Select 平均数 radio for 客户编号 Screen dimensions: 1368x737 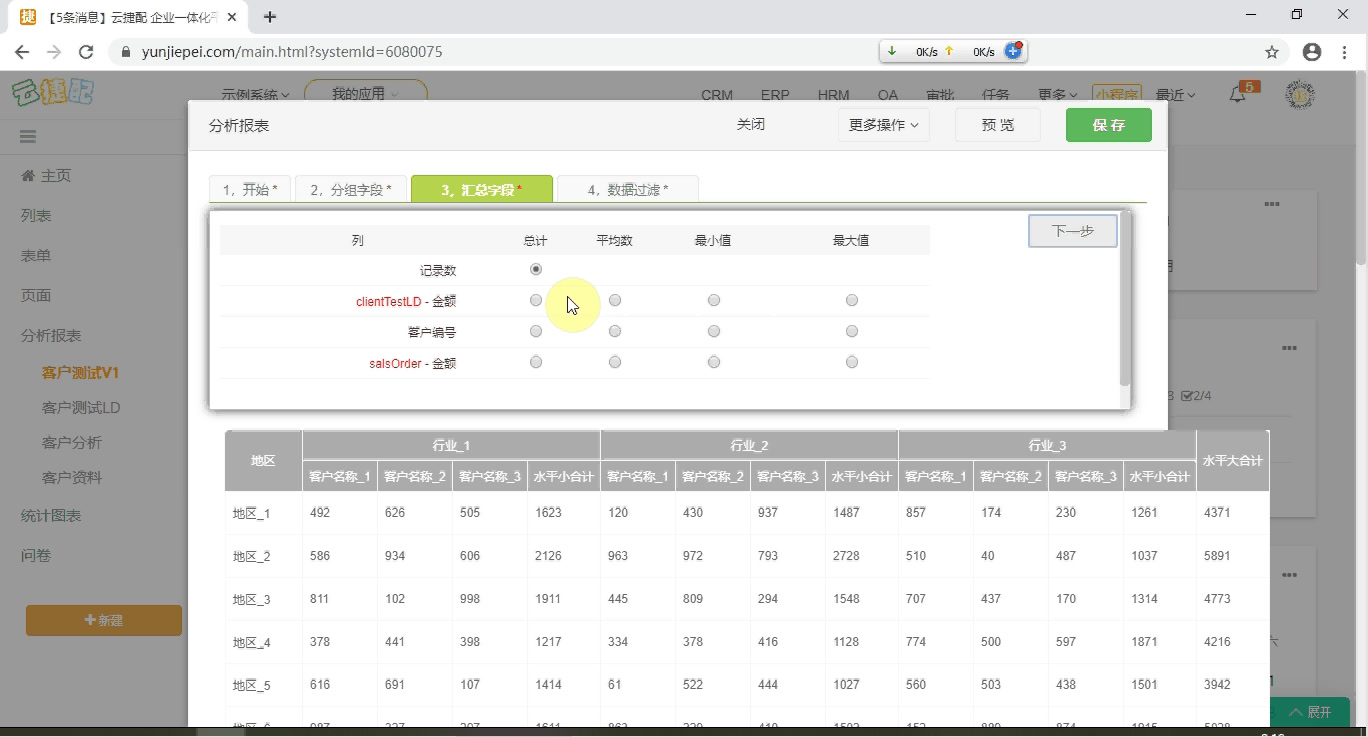615,331
